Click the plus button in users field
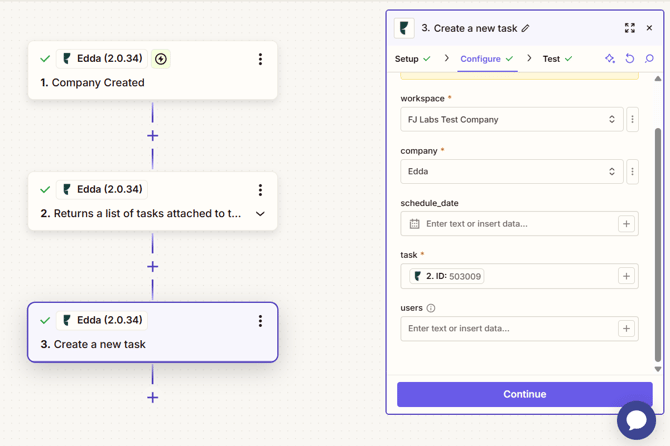Image resolution: width=670 pixels, height=446 pixels. coord(626,328)
